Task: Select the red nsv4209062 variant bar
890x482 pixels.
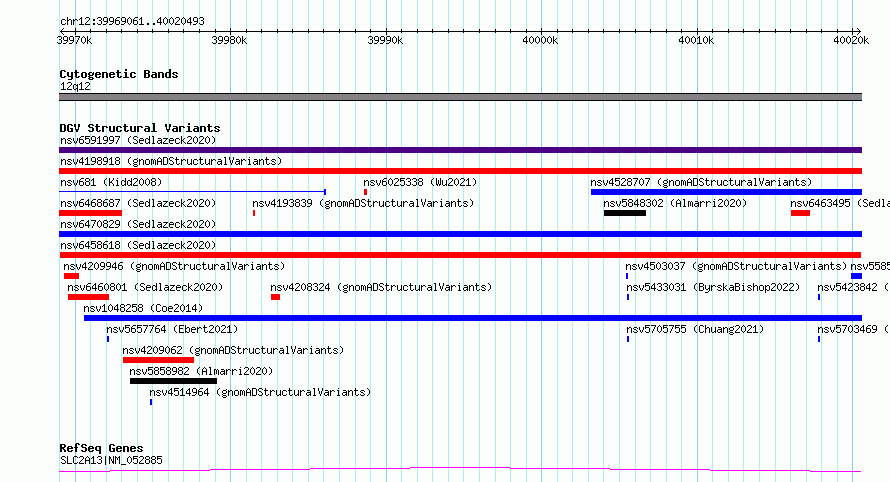Action: point(158,361)
